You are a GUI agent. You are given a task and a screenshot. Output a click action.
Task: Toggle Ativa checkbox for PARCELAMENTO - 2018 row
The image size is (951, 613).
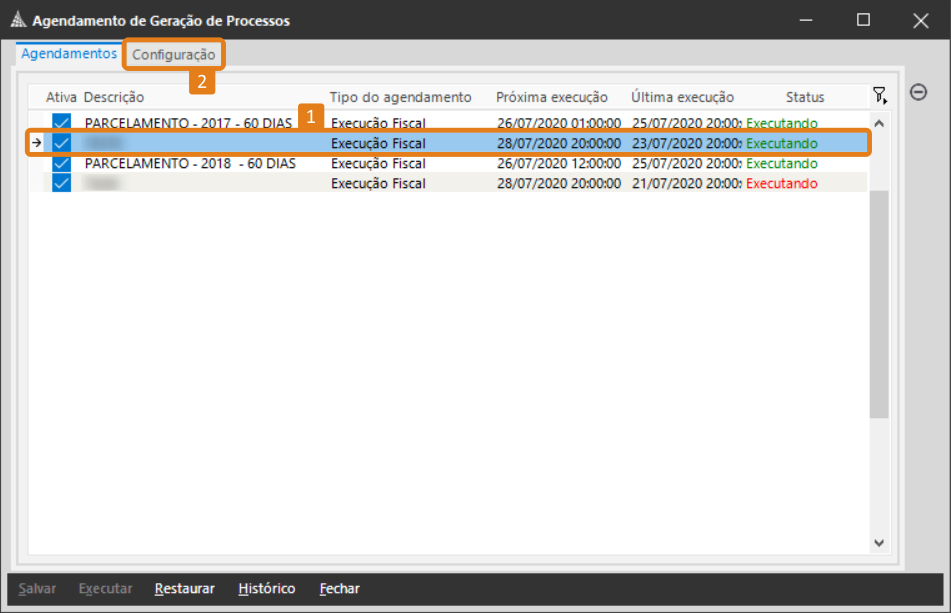click(62, 163)
